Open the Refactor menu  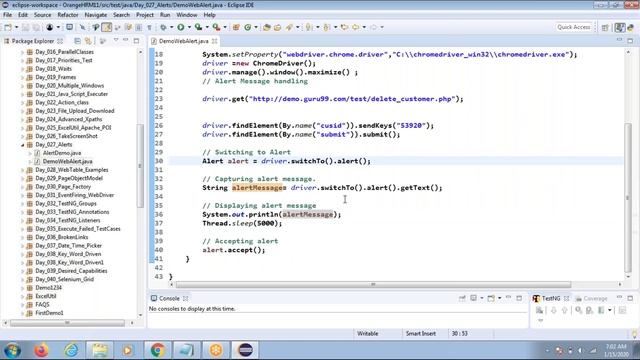click(x=68, y=15)
